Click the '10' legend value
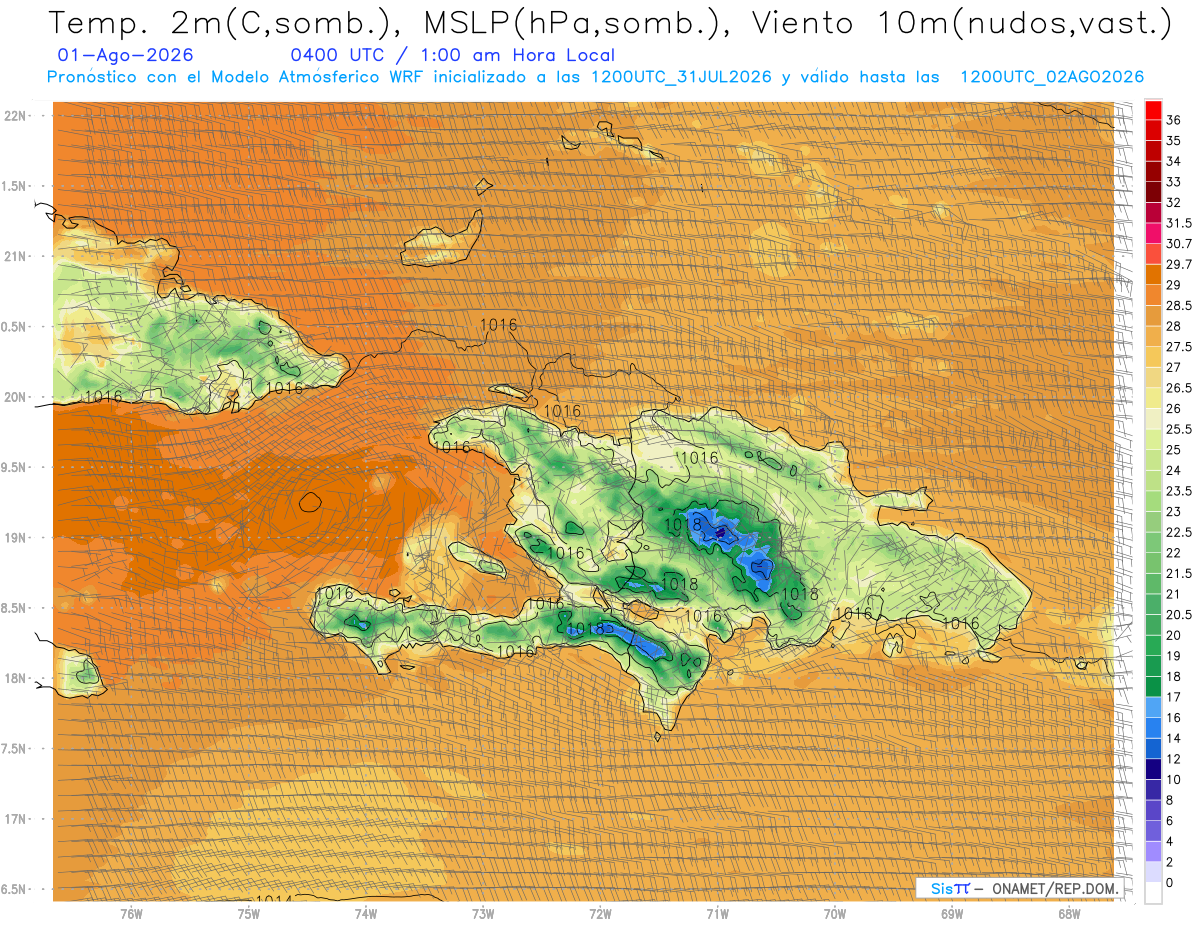 click(x=1174, y=779)
